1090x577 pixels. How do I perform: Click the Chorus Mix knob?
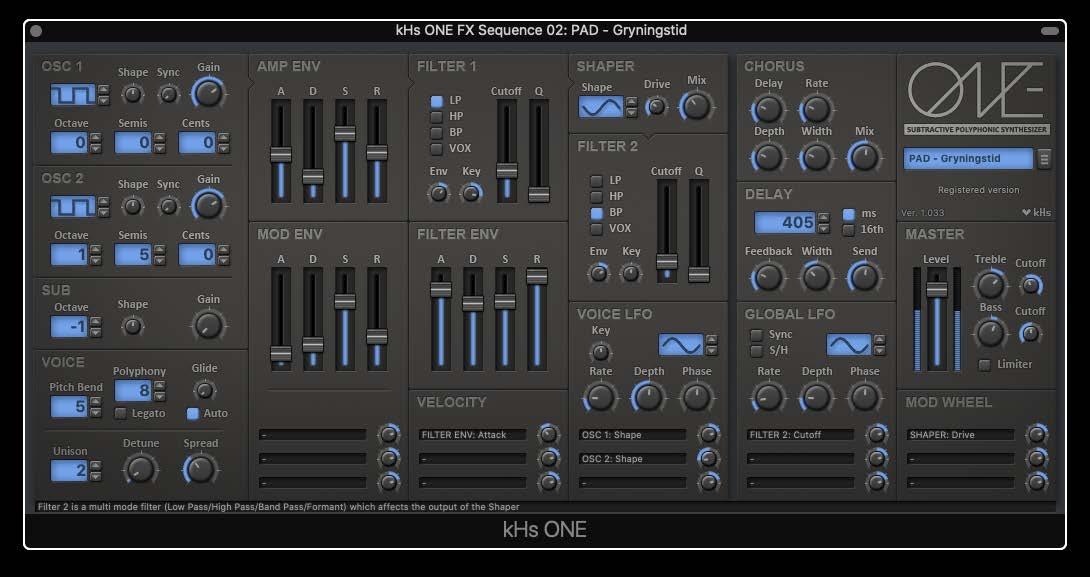tap(864, 157)
